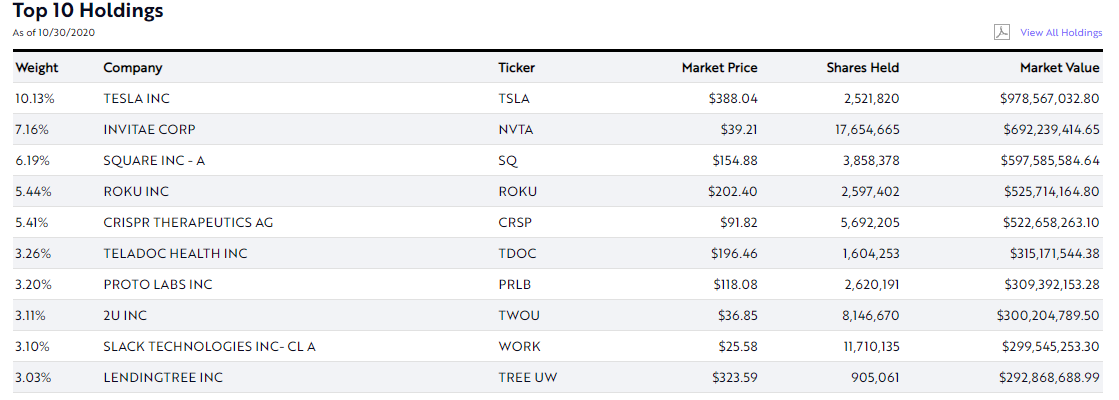Viewport: 1119px width, 400px height.
Task: Click the PRLB ticker symbol
Action: pyautogui.click(x=516, y=285)
